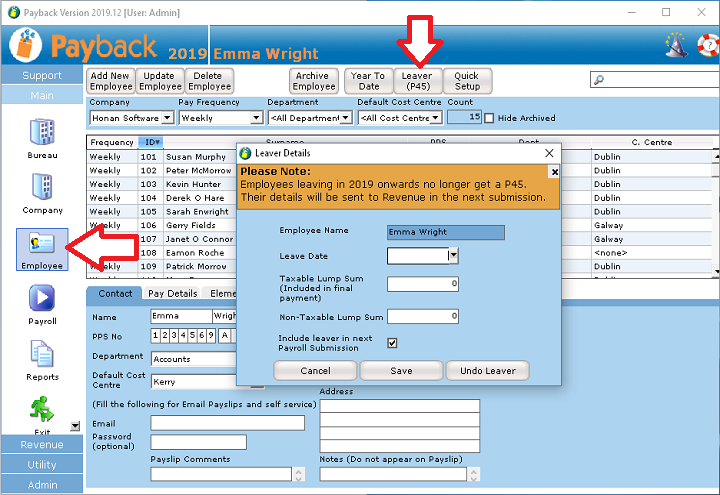This screenshot has height=495, width=720.
Task: Expand the Company dropdown list
Action: tap(167, 118)
